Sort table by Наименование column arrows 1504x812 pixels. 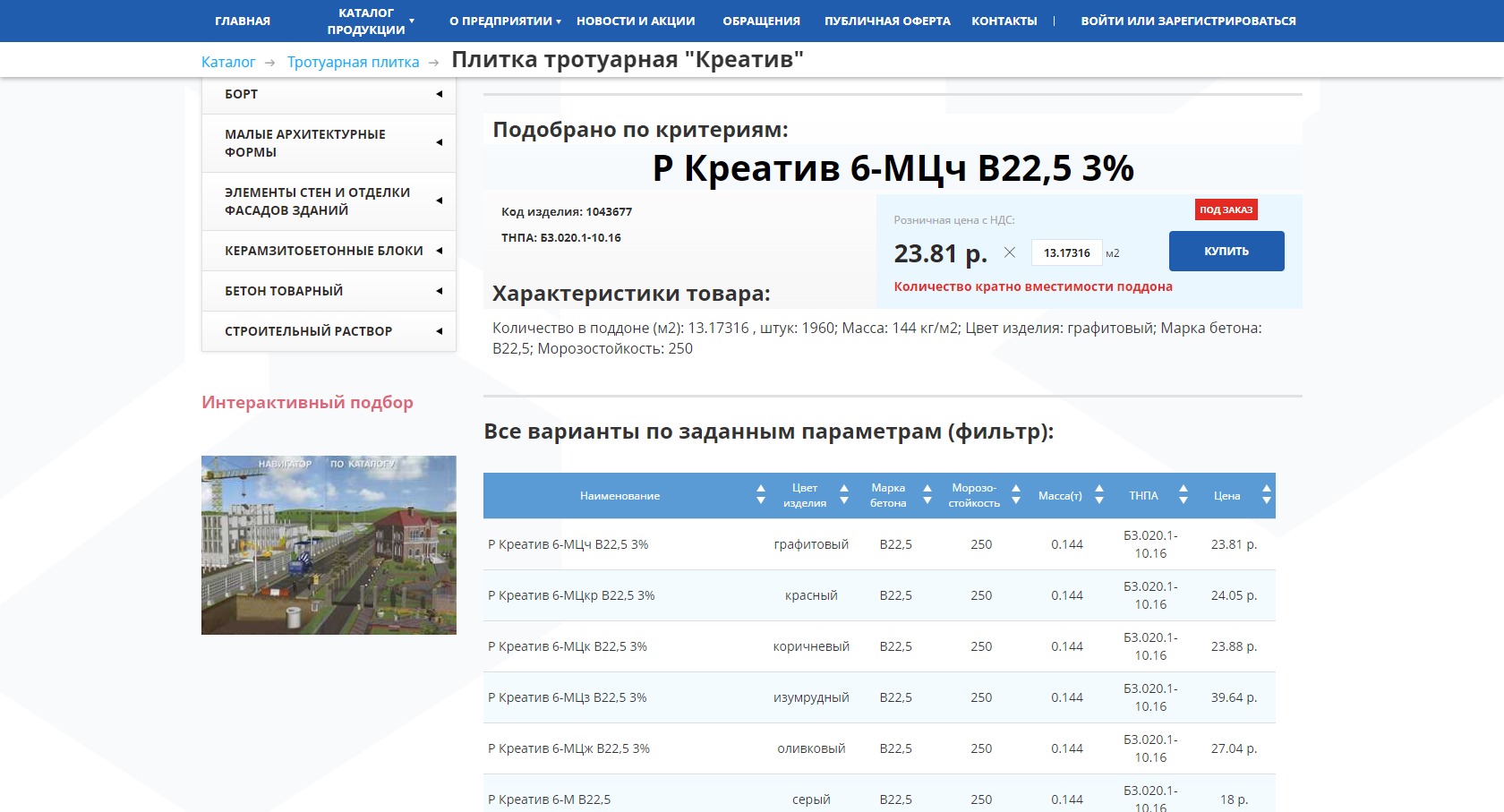[x=760, y=495]
